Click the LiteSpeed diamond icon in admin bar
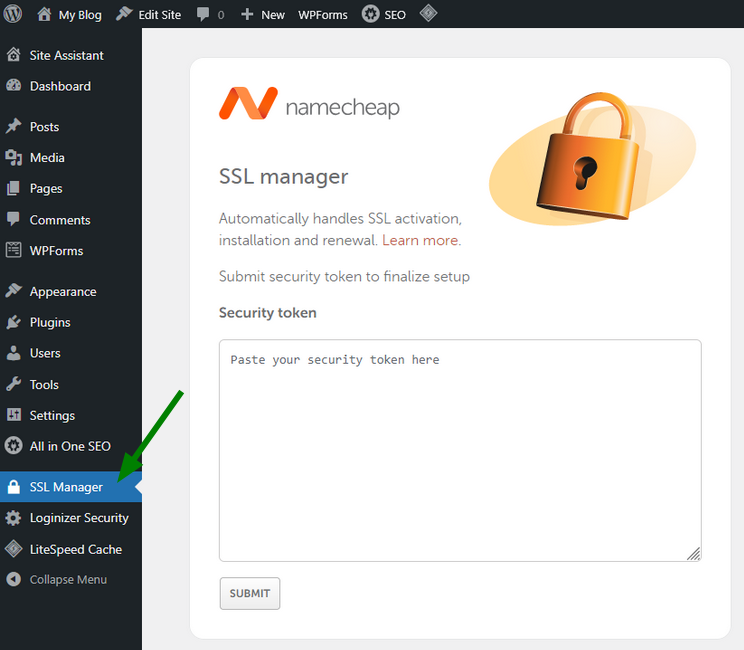Viewport: 744px width, 650px height. pyautogui.click(x=428, y=13)
